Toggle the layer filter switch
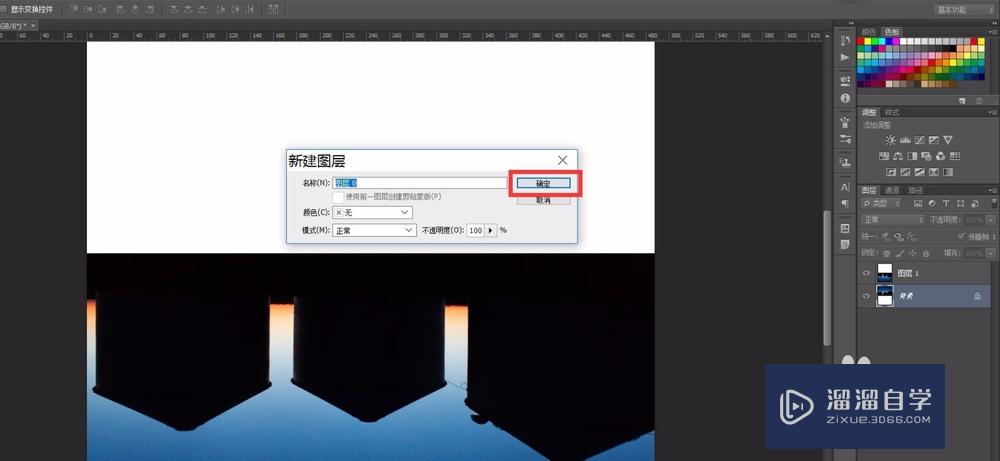Image resolution: width=1000 pixels, height=461 pixels. (x=994, y=203)
